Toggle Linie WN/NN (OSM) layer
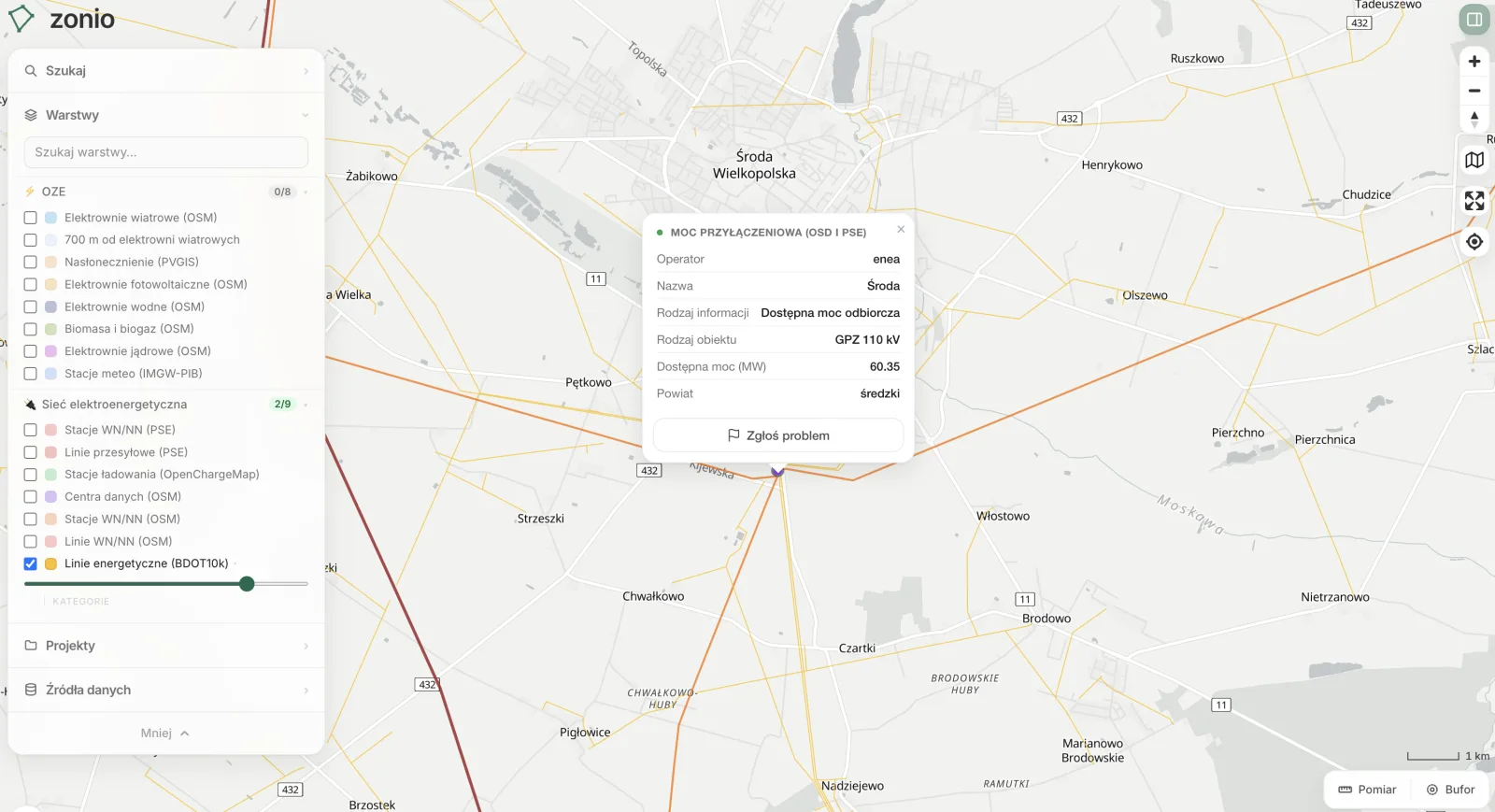The image size is (1495, 812). (x=30, y=542)
